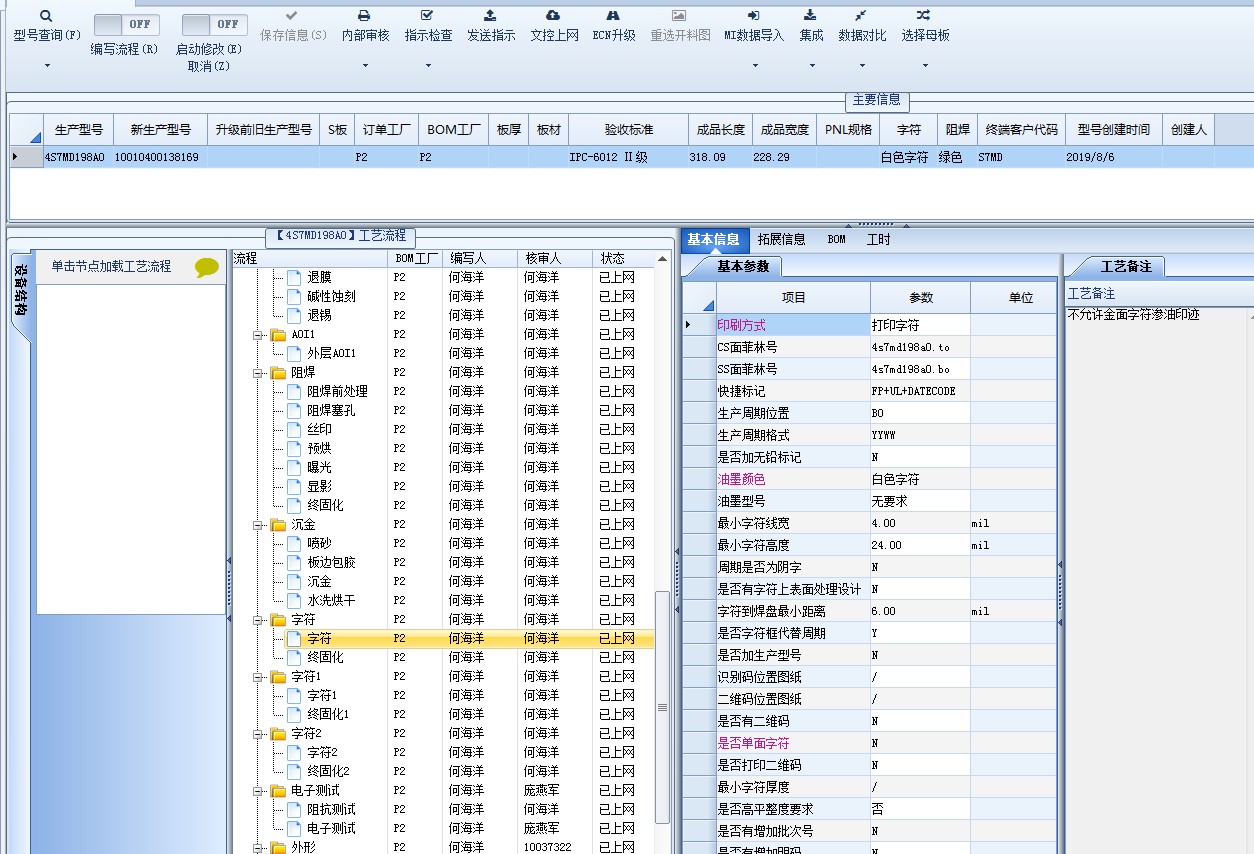Collapse the 电子测试 folder node
Viewport: 1254px width, 854px height.
coord(258,791)
